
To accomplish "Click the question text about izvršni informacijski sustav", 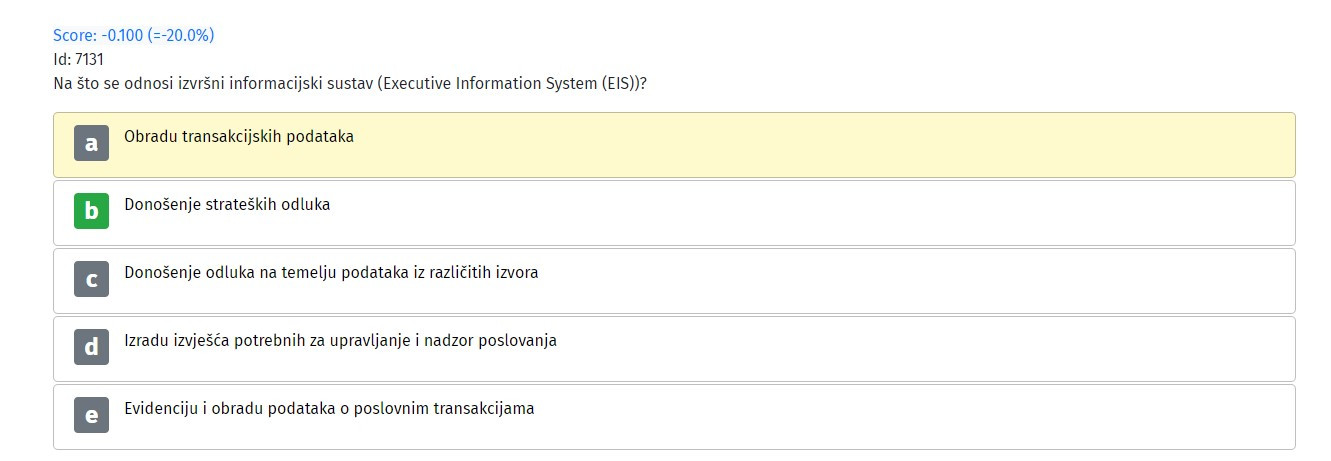I will tap(349, 83).
